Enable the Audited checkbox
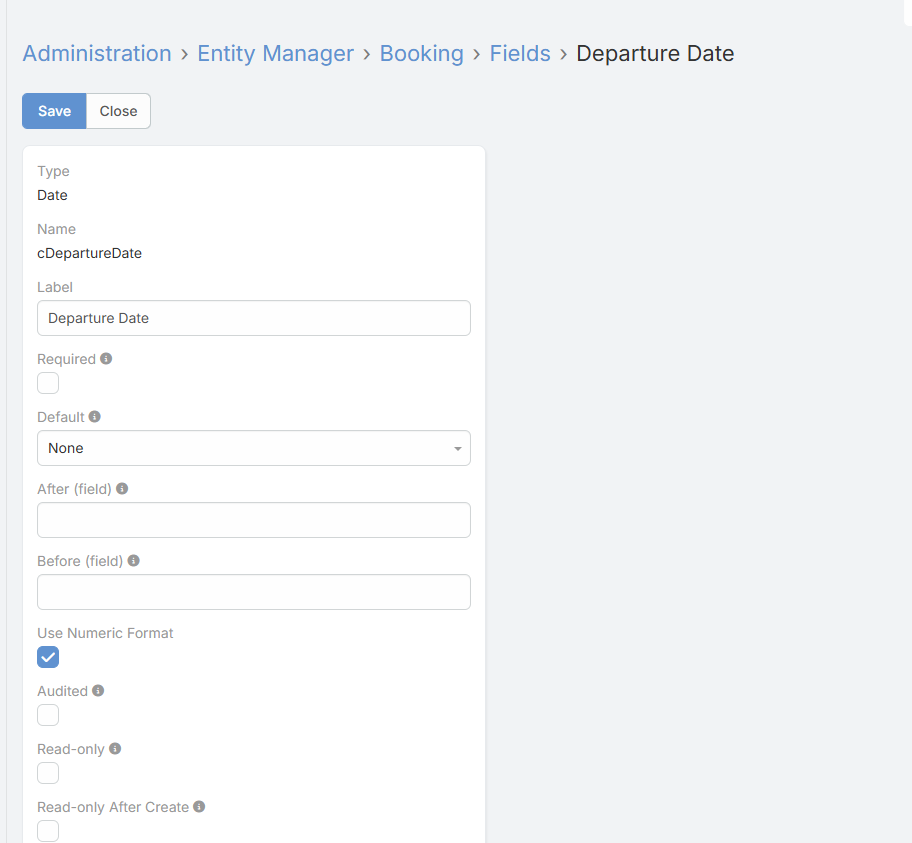Screen dimensions: 912x843 (x=48, y=715)
